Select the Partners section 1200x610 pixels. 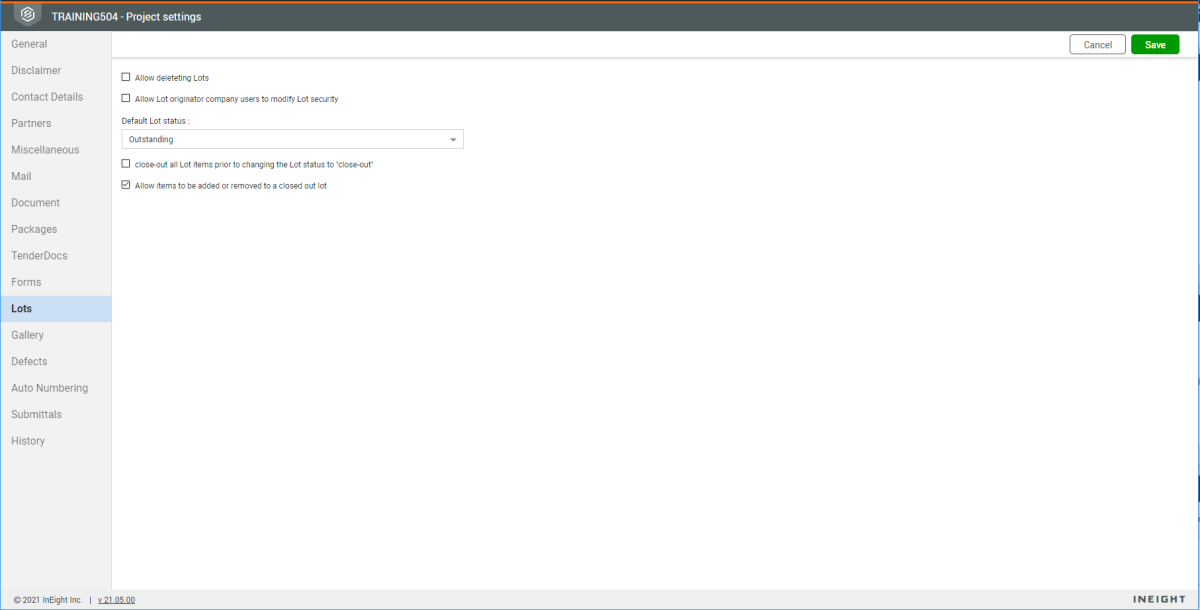tap(56, 124)
